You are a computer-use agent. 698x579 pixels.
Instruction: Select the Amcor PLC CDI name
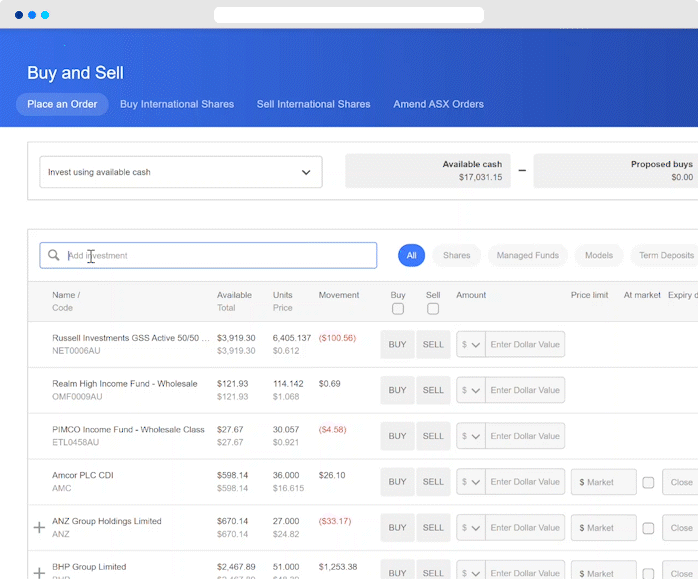pos(83,475)
